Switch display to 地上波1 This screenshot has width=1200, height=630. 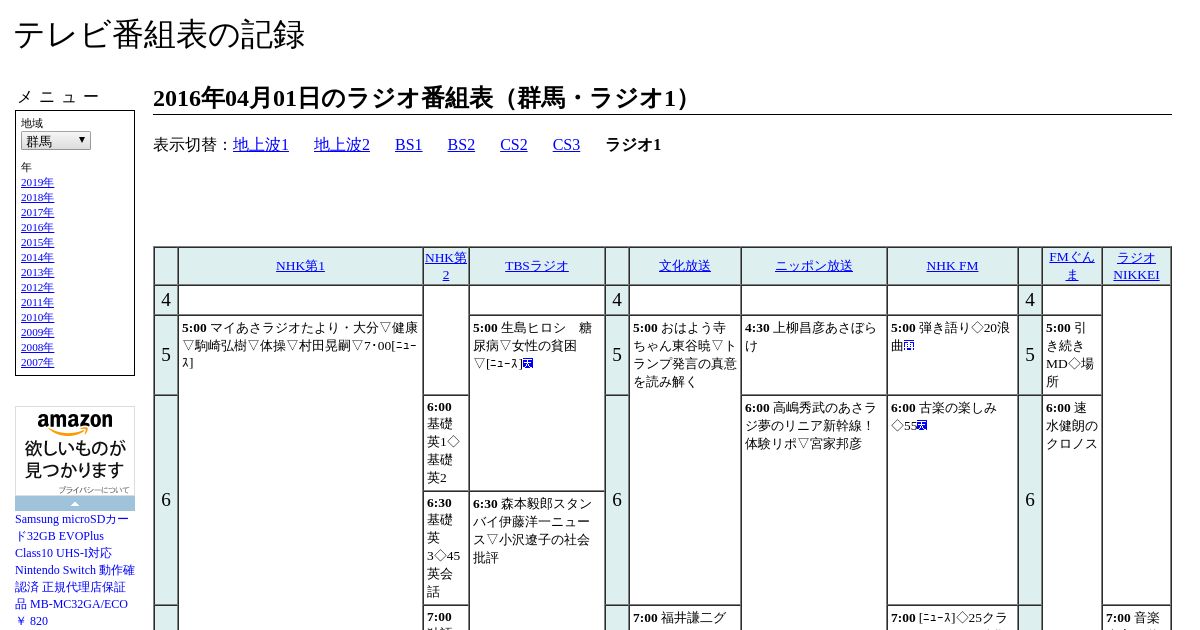261,145
